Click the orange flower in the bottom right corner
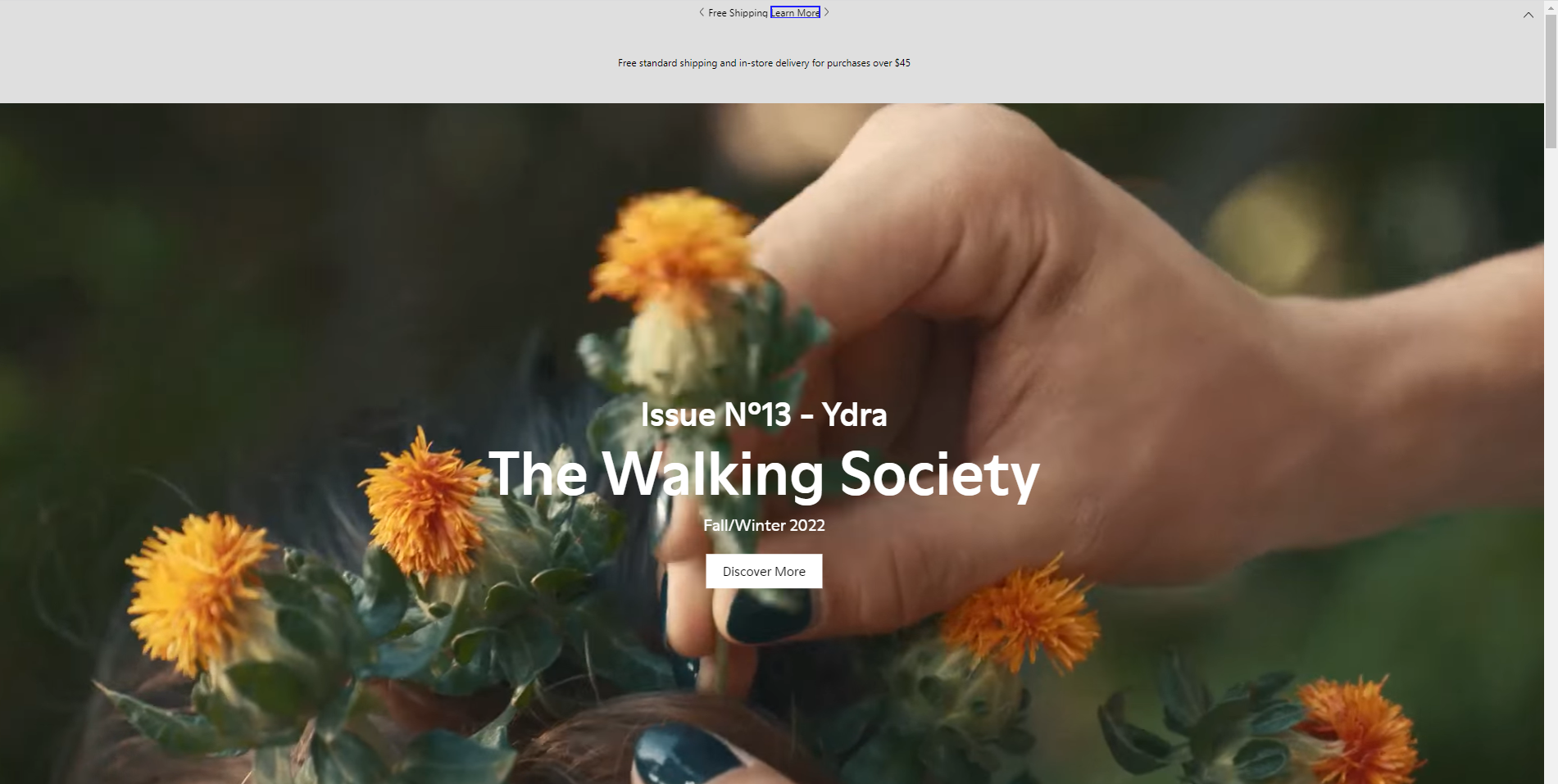 (x=1360, y=729)
